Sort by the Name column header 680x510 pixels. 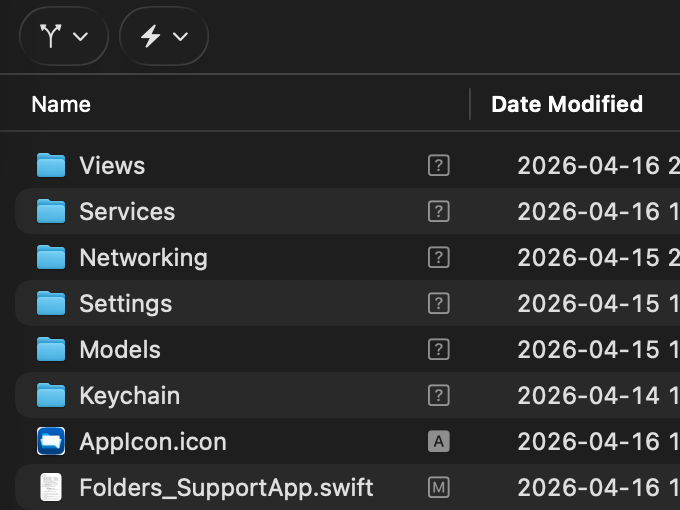(61, 105)
